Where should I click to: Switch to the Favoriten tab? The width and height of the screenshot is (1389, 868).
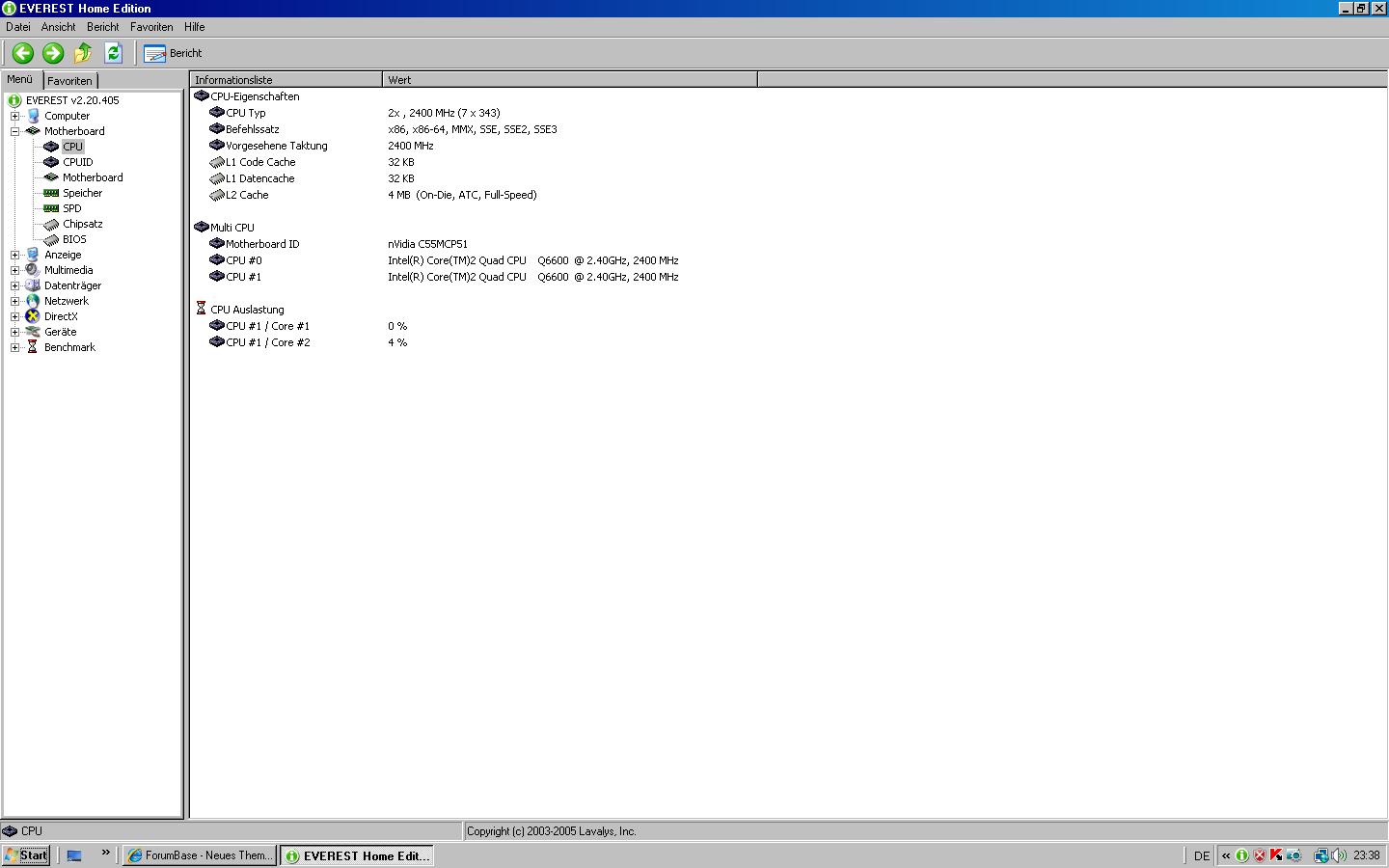70,81
